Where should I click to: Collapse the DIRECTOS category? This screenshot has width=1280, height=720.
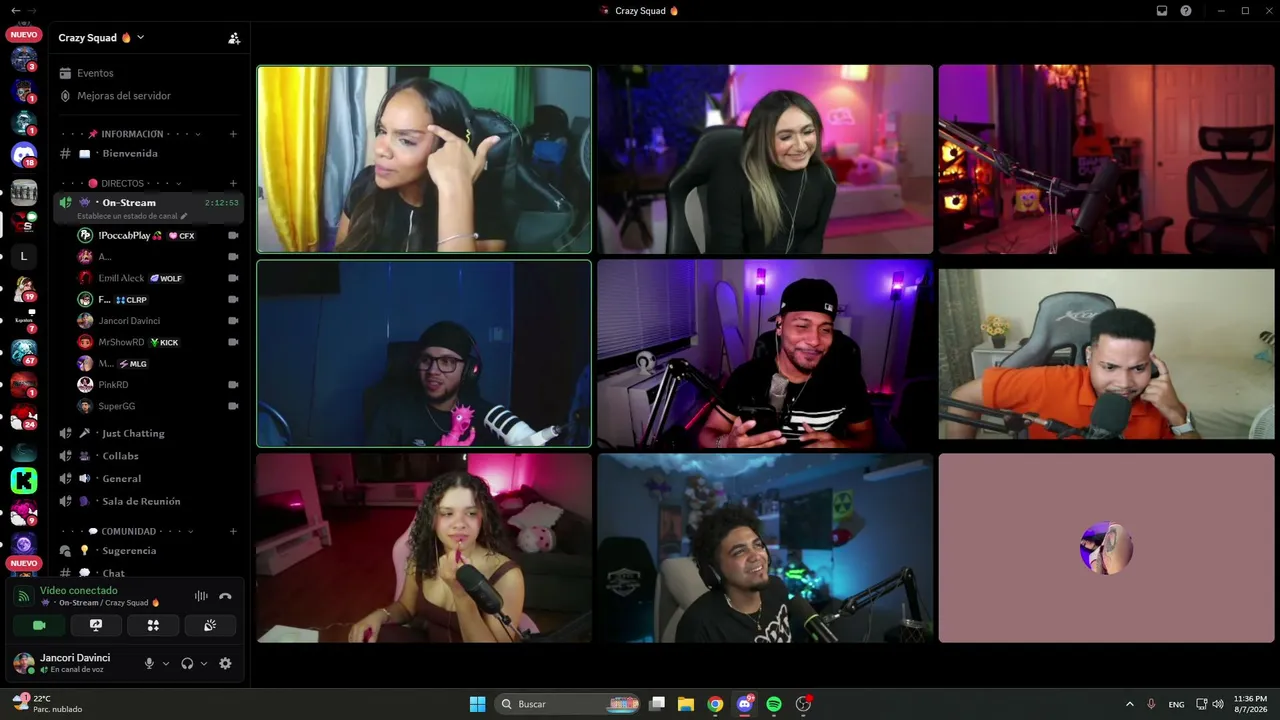click(x=122, y=183)
